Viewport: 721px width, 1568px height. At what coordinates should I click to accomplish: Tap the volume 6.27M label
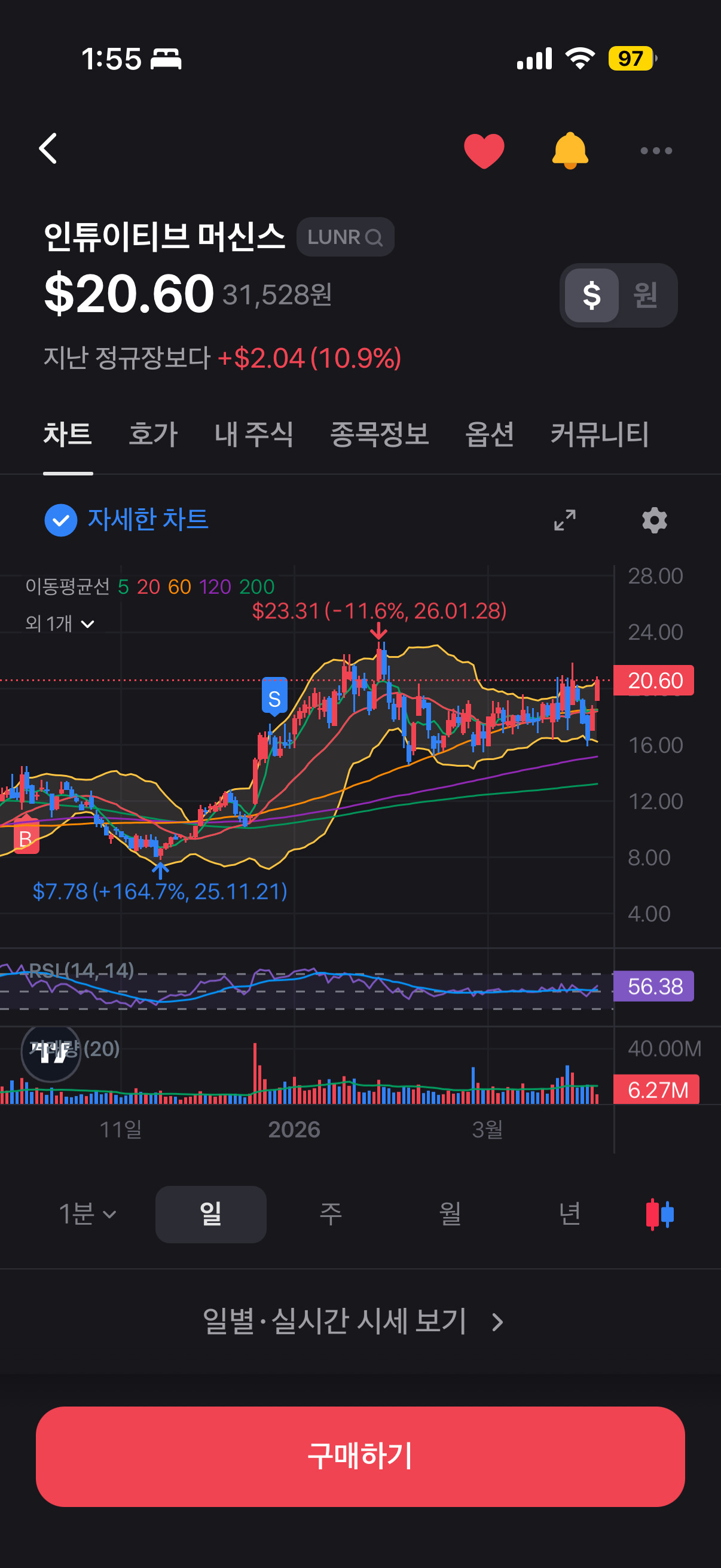656,1090
